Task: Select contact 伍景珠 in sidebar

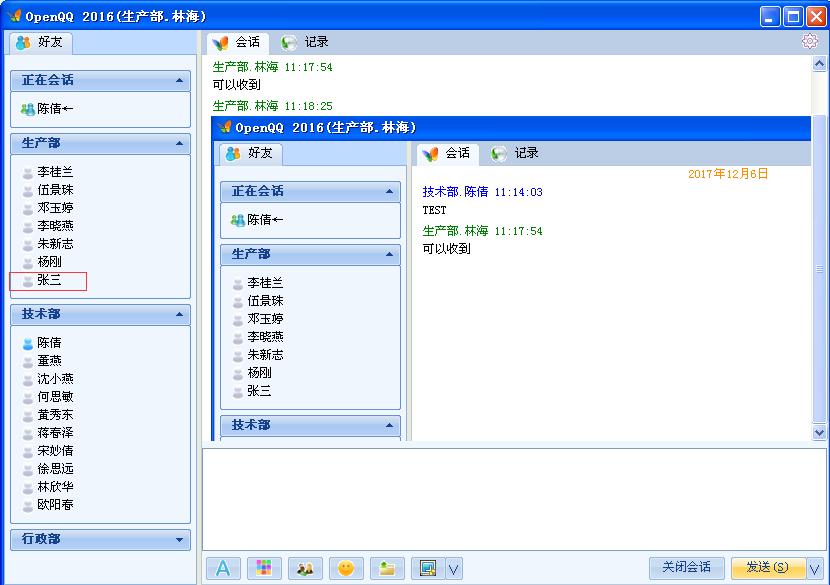Action: [48, 190]
